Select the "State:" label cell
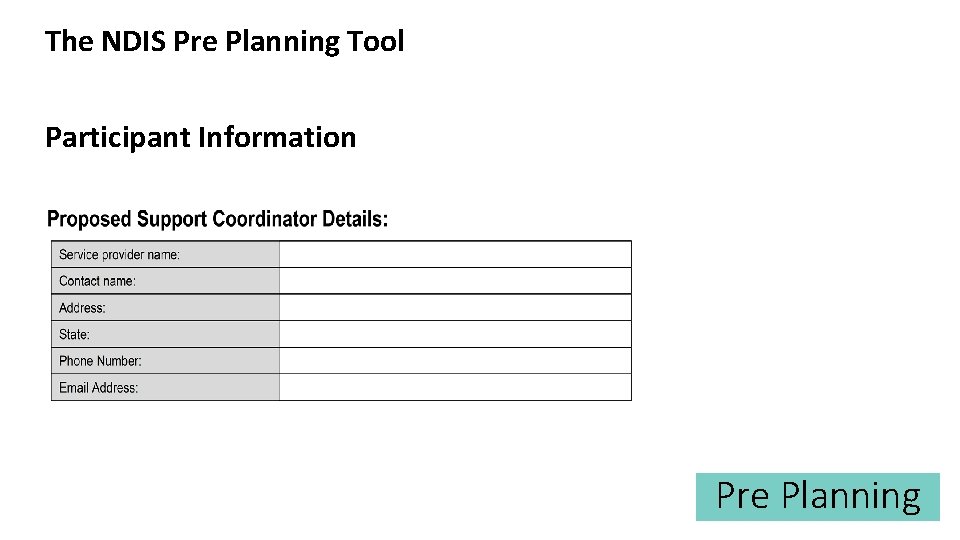Screen dimensions: 960x540 coord(165,334)
